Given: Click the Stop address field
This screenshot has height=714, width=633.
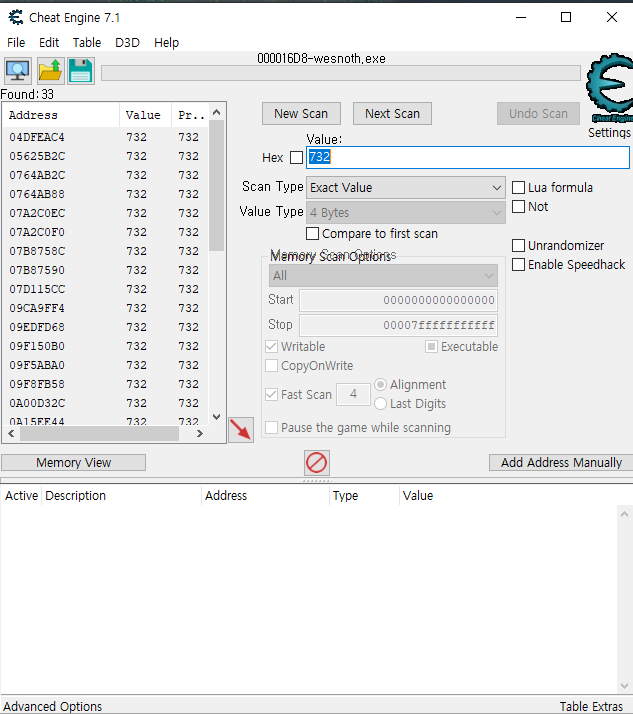Looking at the screenshot, I should (x=398, y=325).
